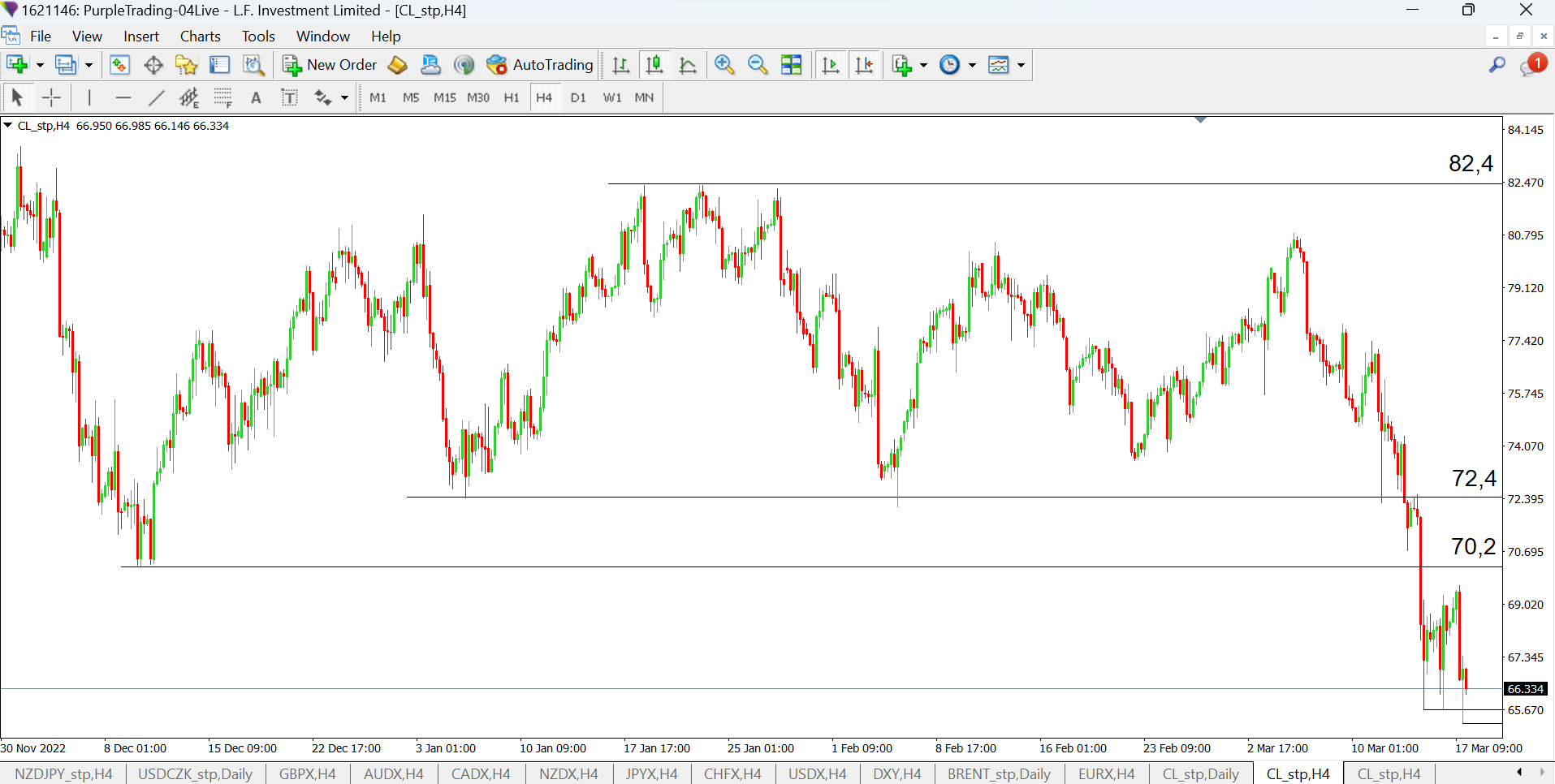Zoom out of the chart

[758, 65]
